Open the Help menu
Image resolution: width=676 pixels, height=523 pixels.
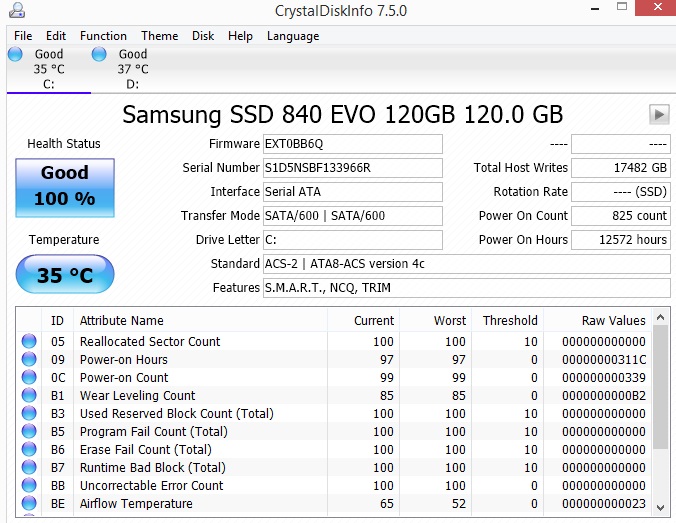[x=240, y=36]
